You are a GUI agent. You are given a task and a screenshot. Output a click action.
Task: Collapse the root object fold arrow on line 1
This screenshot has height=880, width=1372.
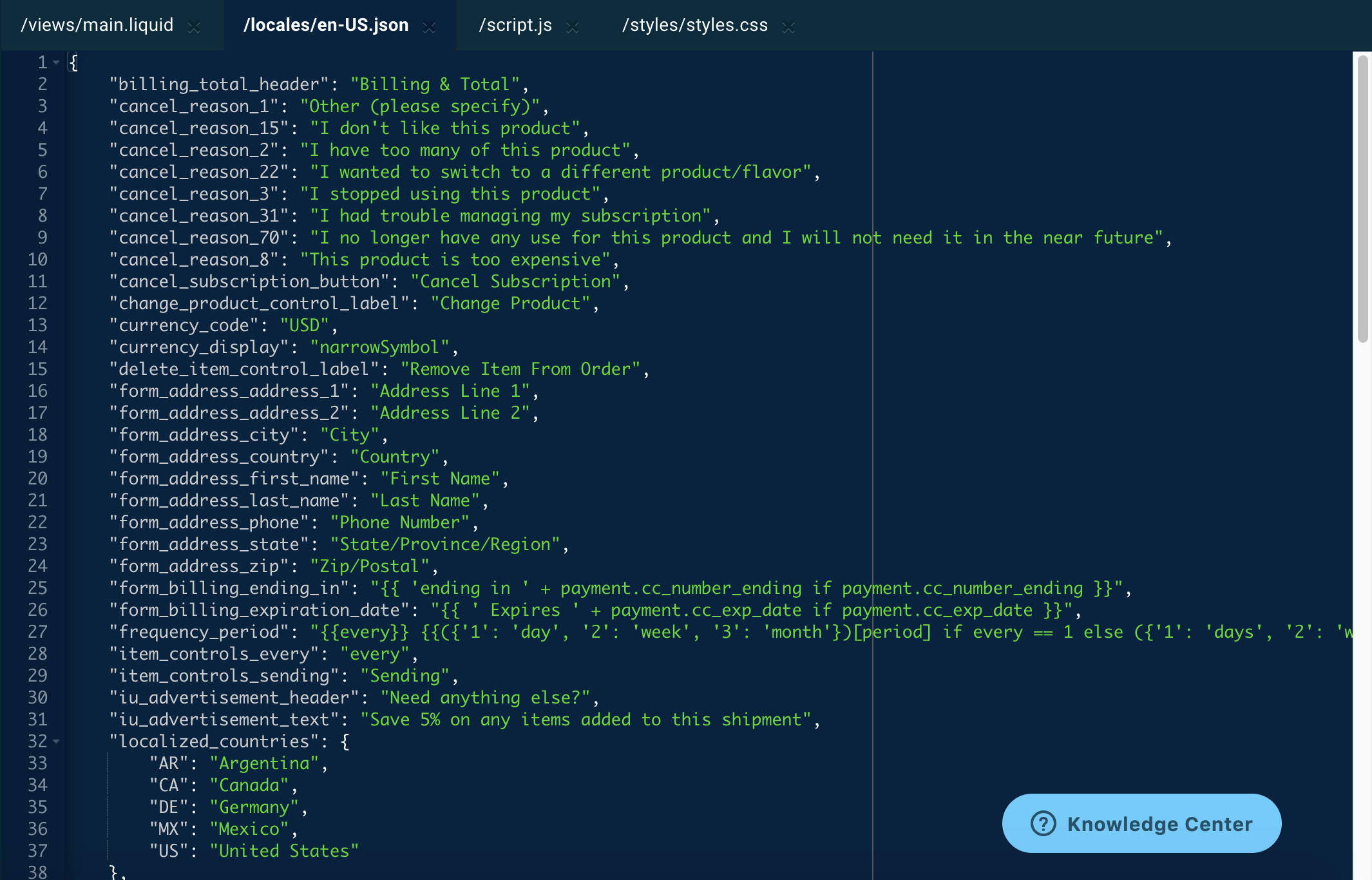[x=57, y=62]
